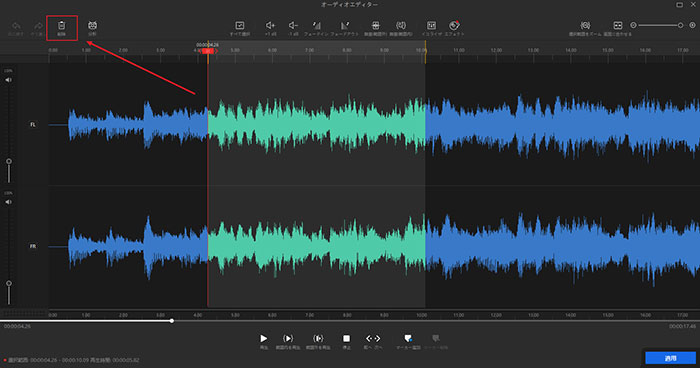This screenshot has width=700, height=368.
Task: Decrease volume with the -1 dB icon
Action: pos(293,25)
